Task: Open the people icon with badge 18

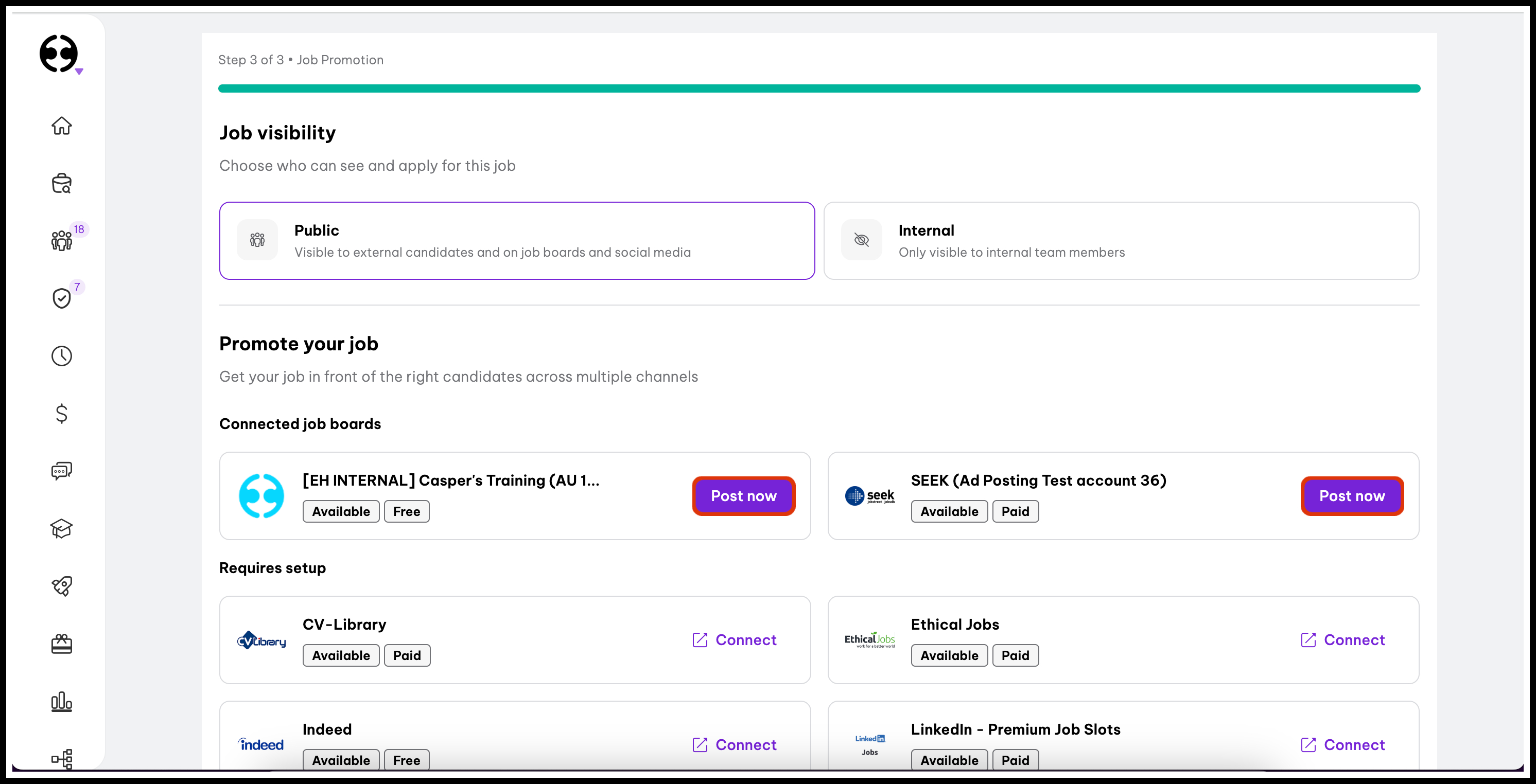Action: [61, 240]
